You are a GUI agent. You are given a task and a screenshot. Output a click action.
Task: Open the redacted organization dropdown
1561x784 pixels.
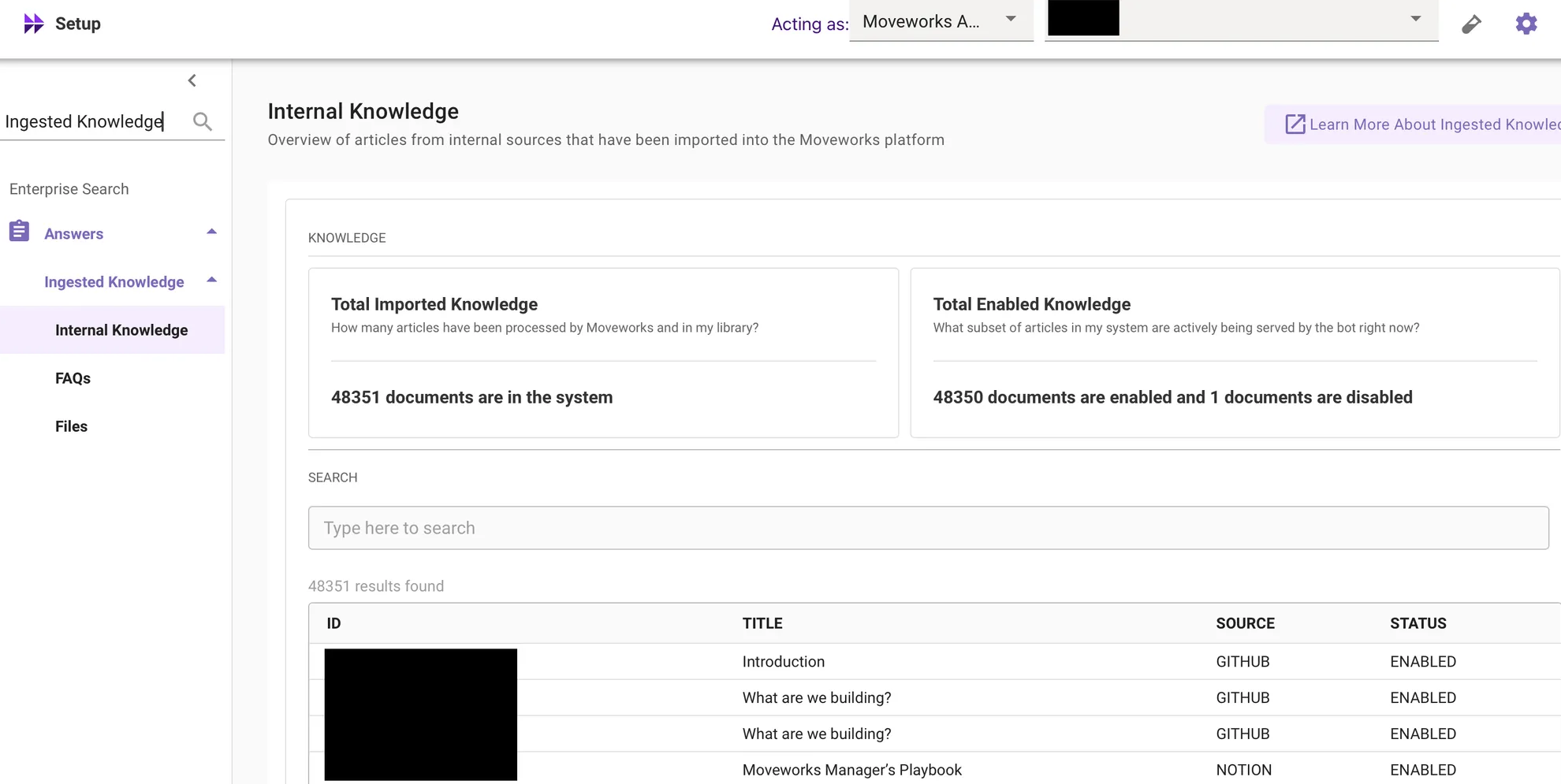pyautogui.click(x=1241, y=20)
